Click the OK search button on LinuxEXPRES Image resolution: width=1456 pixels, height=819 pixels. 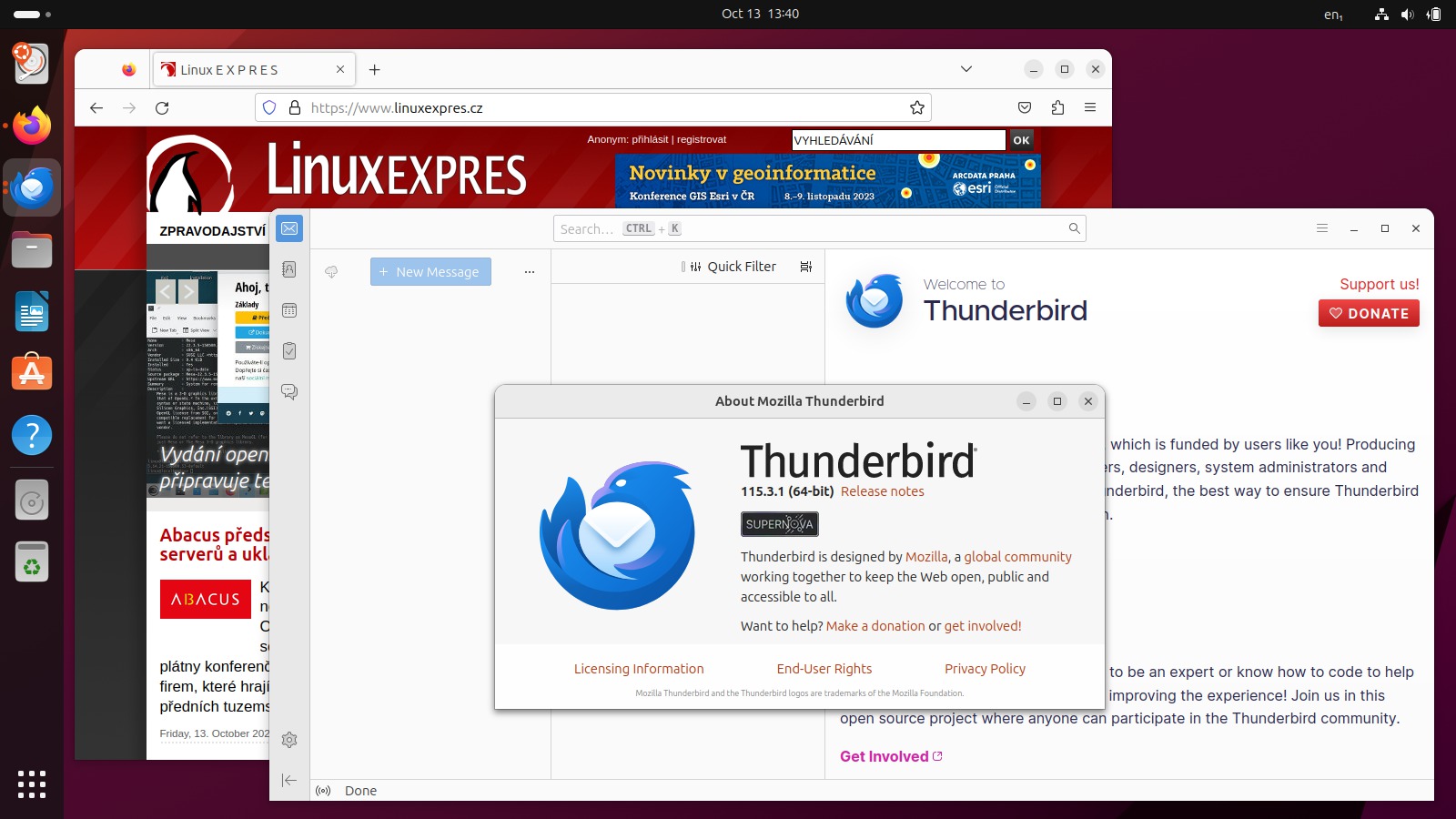pyautogui.click(x=1022, y=140)
